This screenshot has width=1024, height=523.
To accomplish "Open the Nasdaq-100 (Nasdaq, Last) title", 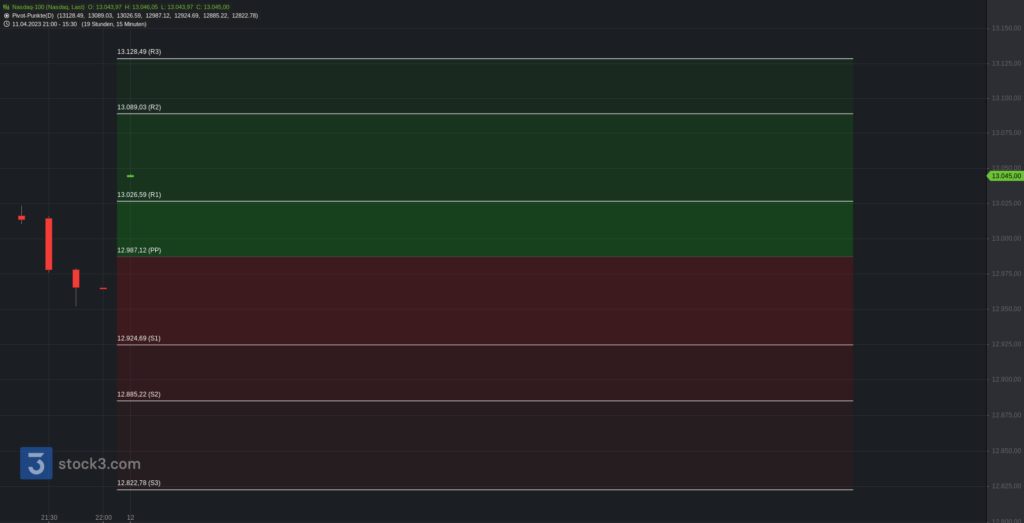I will click(48, 7).
